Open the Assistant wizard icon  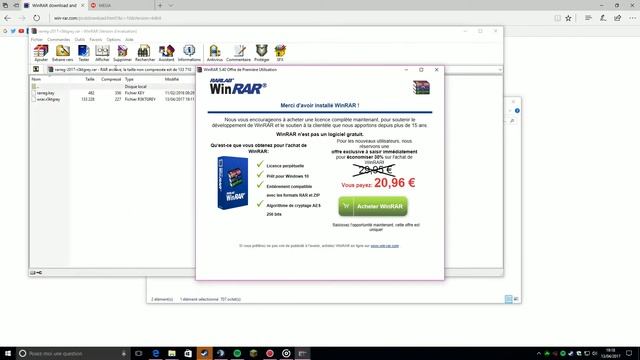(x=167, y=53)
